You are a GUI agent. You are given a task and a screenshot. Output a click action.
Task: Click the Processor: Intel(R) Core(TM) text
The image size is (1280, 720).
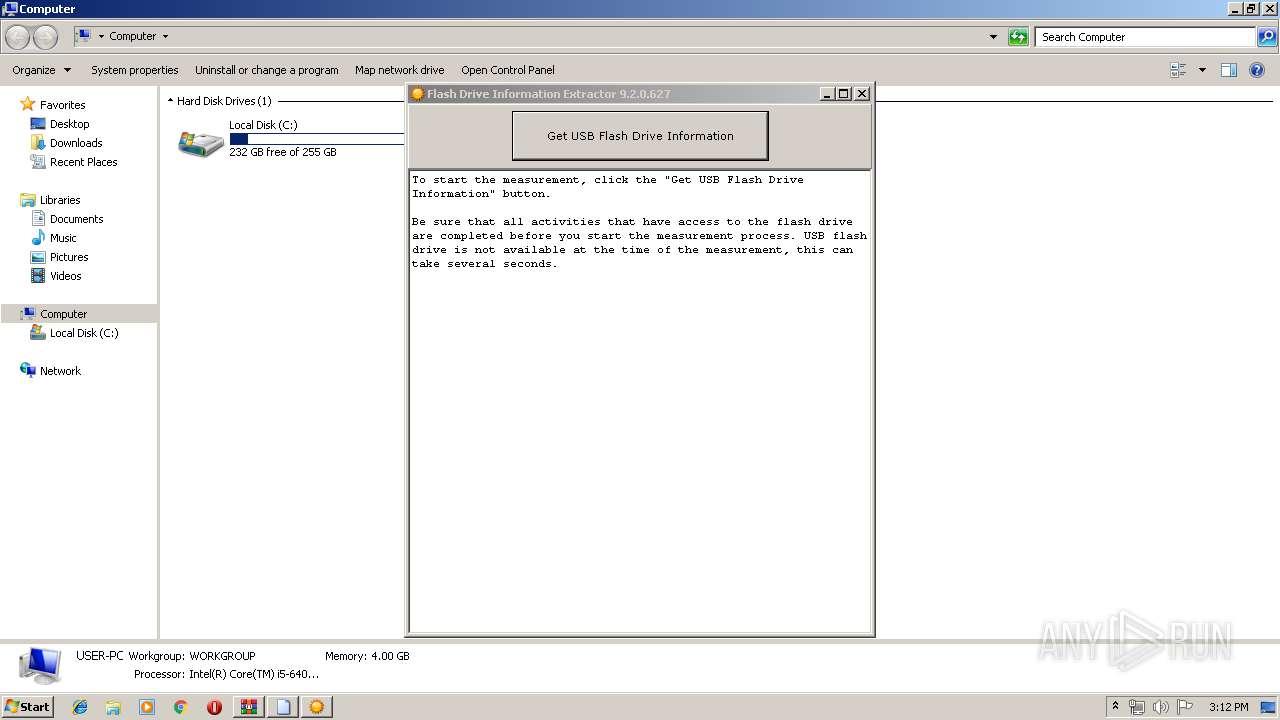(226, 674)
